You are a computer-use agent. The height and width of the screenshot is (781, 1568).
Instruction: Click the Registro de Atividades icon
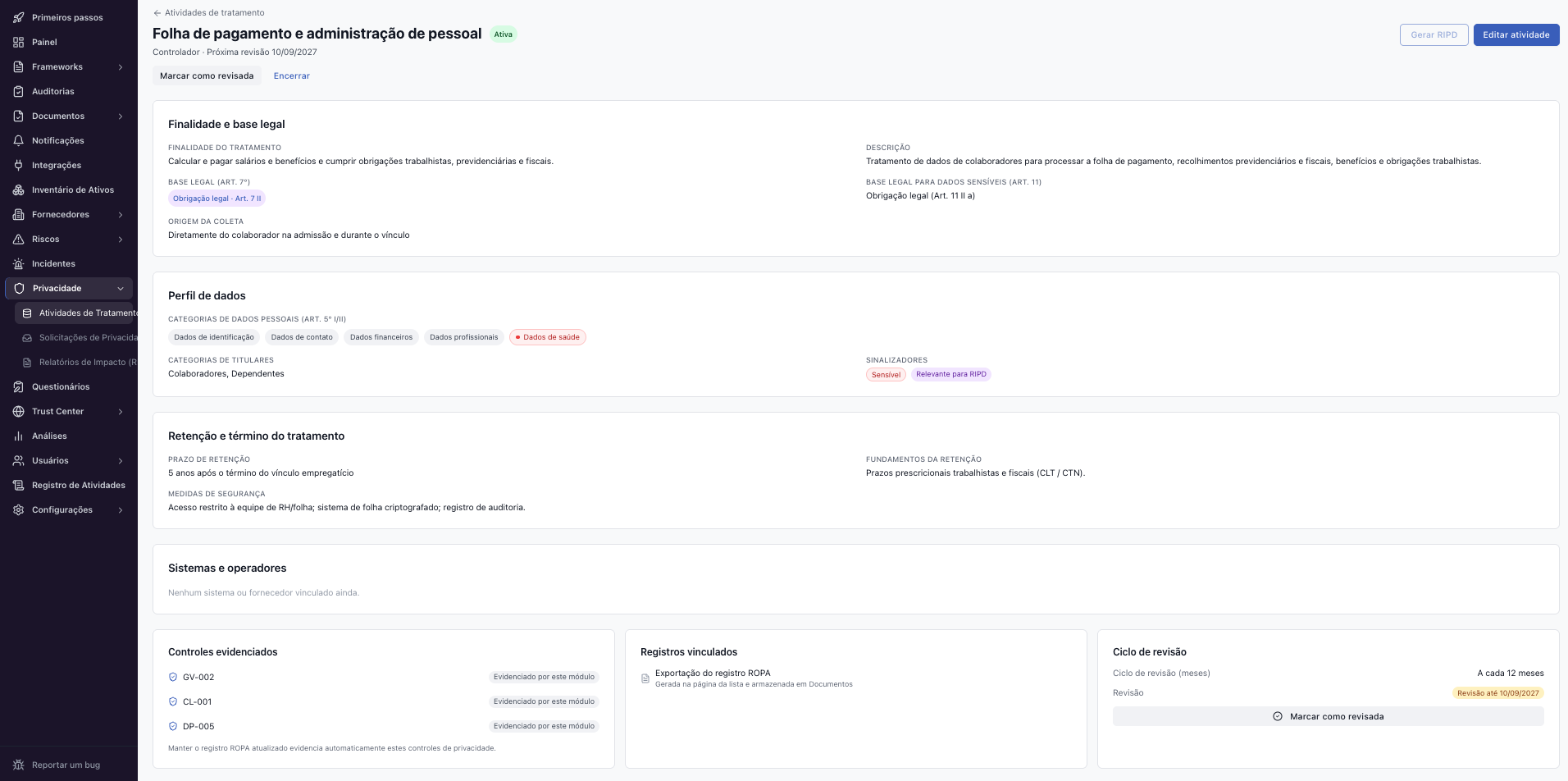click(19, 485)
